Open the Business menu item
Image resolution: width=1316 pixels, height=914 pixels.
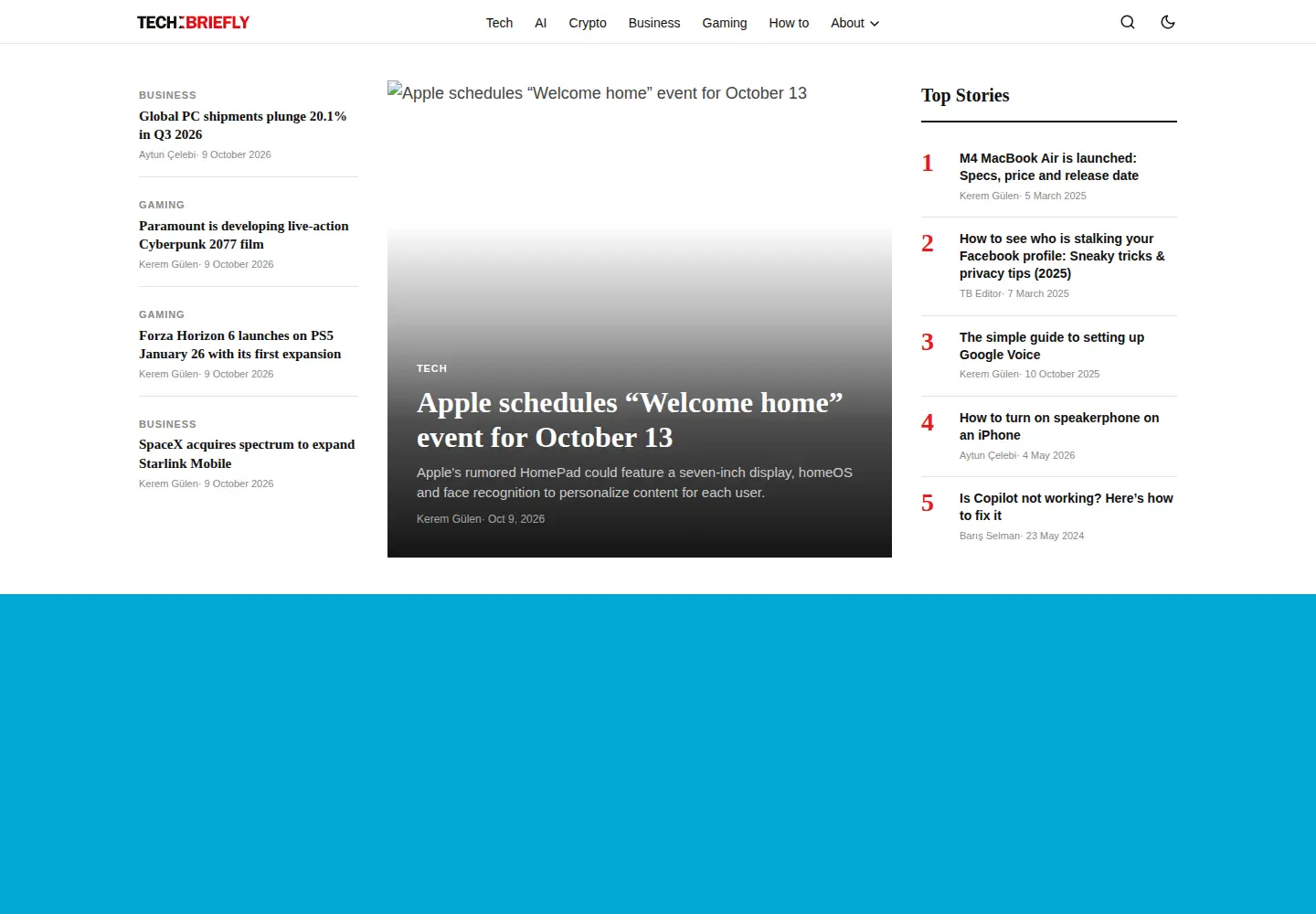[x=654, y=23]
